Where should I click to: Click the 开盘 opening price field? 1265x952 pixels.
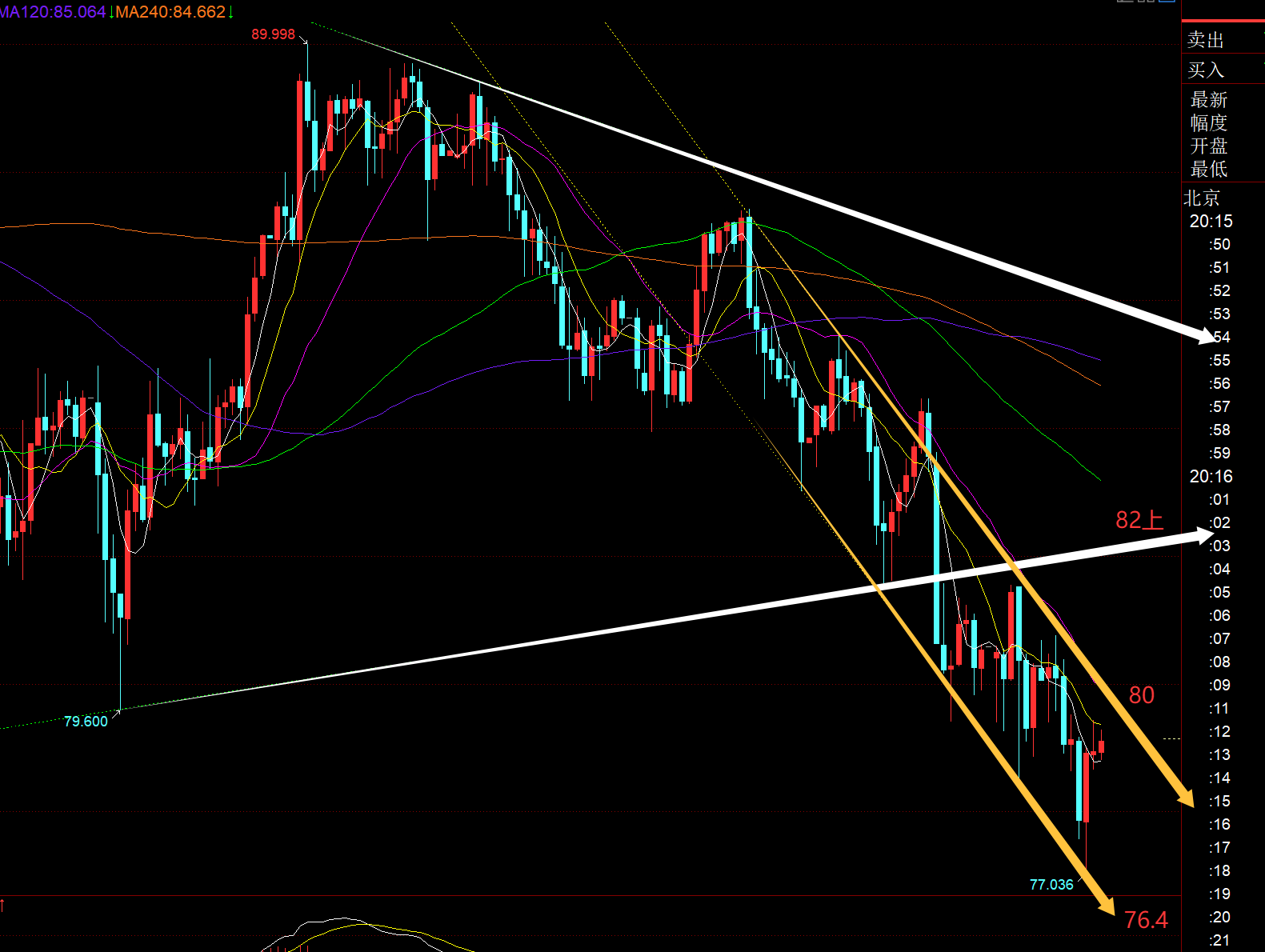point(1208,146)
